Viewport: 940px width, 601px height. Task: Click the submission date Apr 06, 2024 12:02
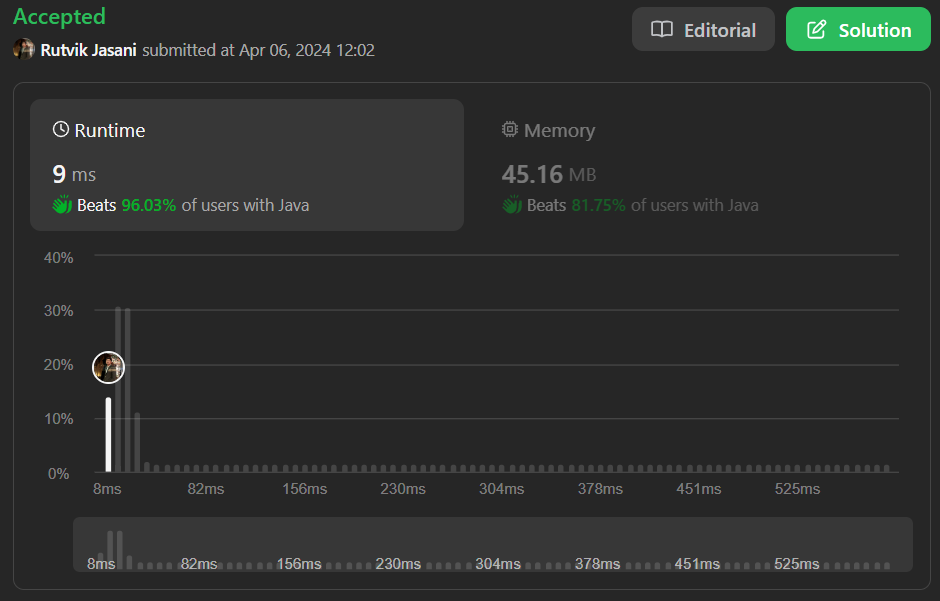307,50
